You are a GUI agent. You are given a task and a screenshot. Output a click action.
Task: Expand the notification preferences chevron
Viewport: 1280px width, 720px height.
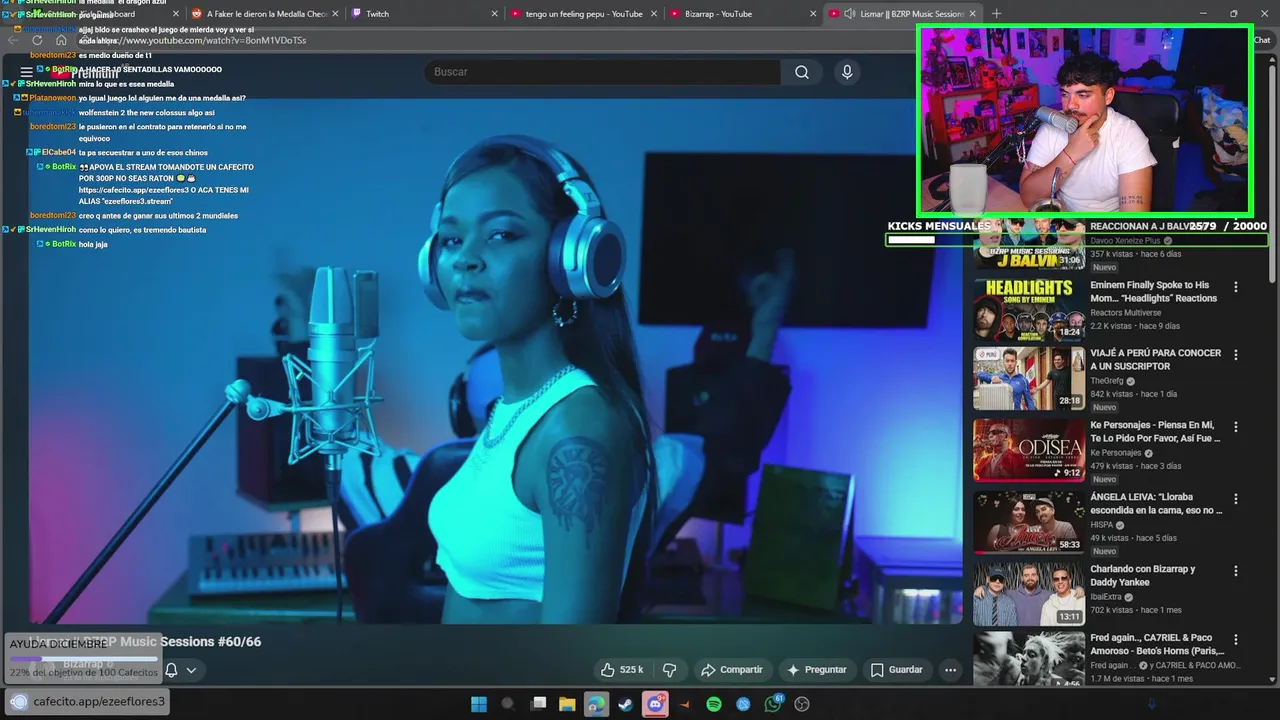coord(191,670)
